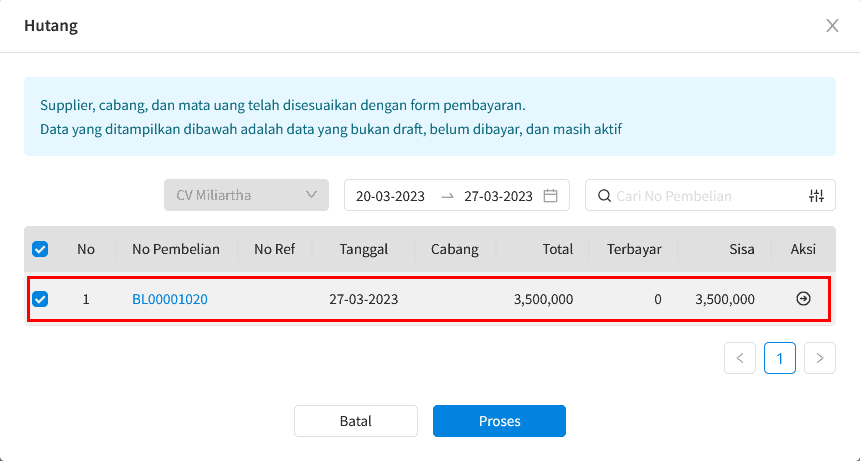Click the Aksi column header

[x=803, y=249]
